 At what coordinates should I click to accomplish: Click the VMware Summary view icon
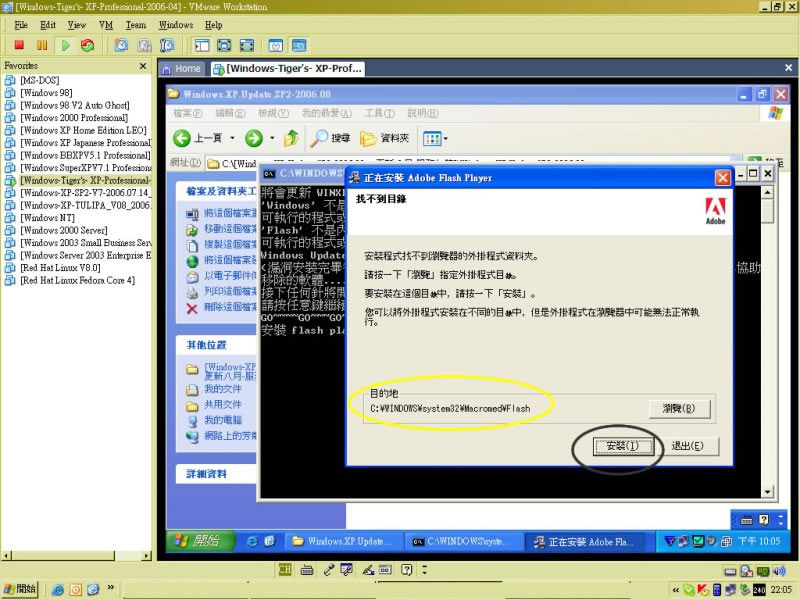pos(276,45)
